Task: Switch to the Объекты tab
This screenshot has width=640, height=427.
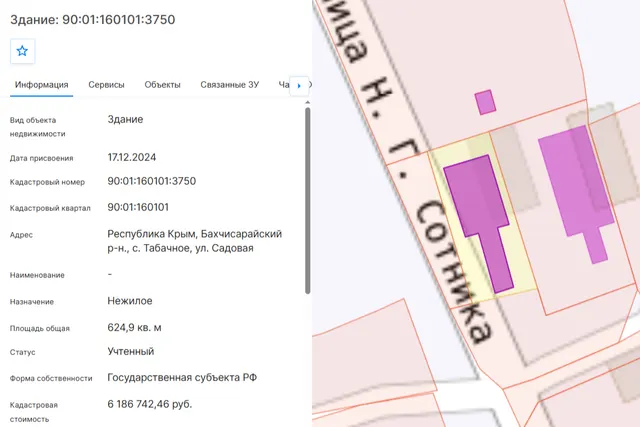Action: point(162,85)
